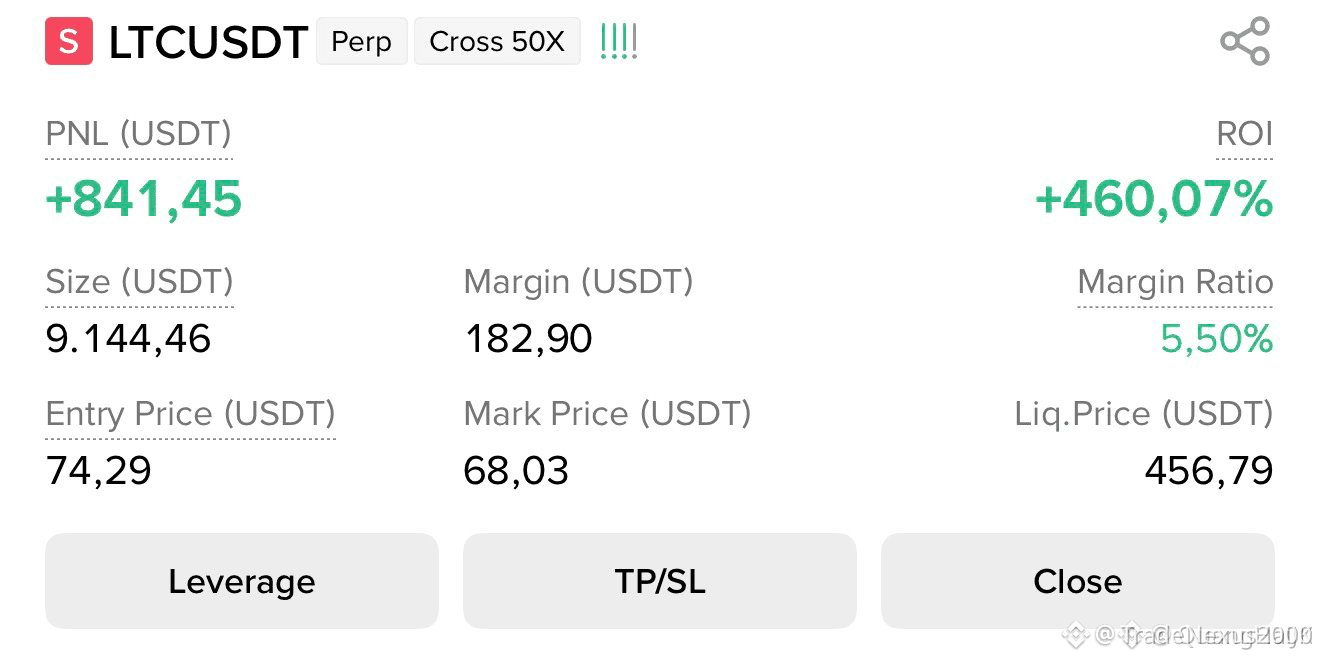Tap the Mark Price value 68,03
The height and width of the screenshot is (660, 1320).
[x=516, y=471]
